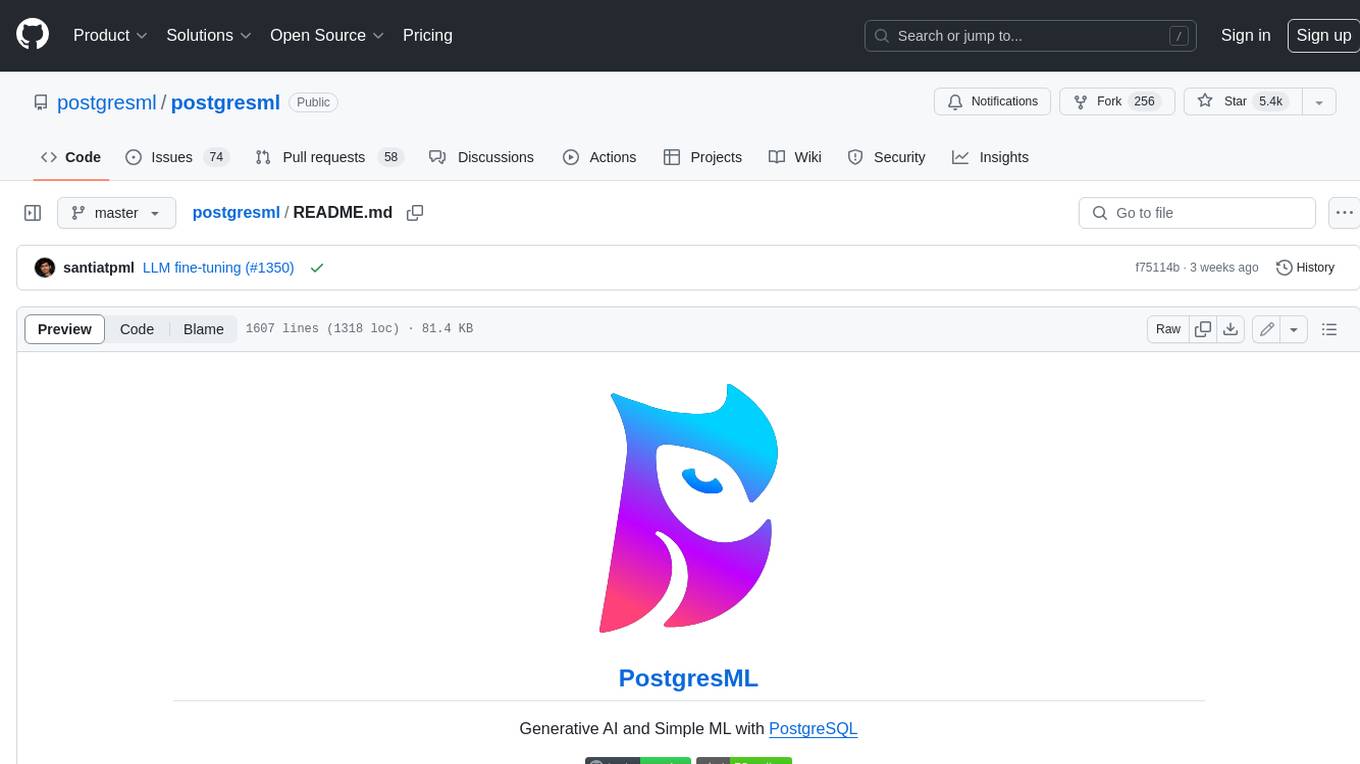Go to Pricing page
1360x764 pixels.
[427, 35]
